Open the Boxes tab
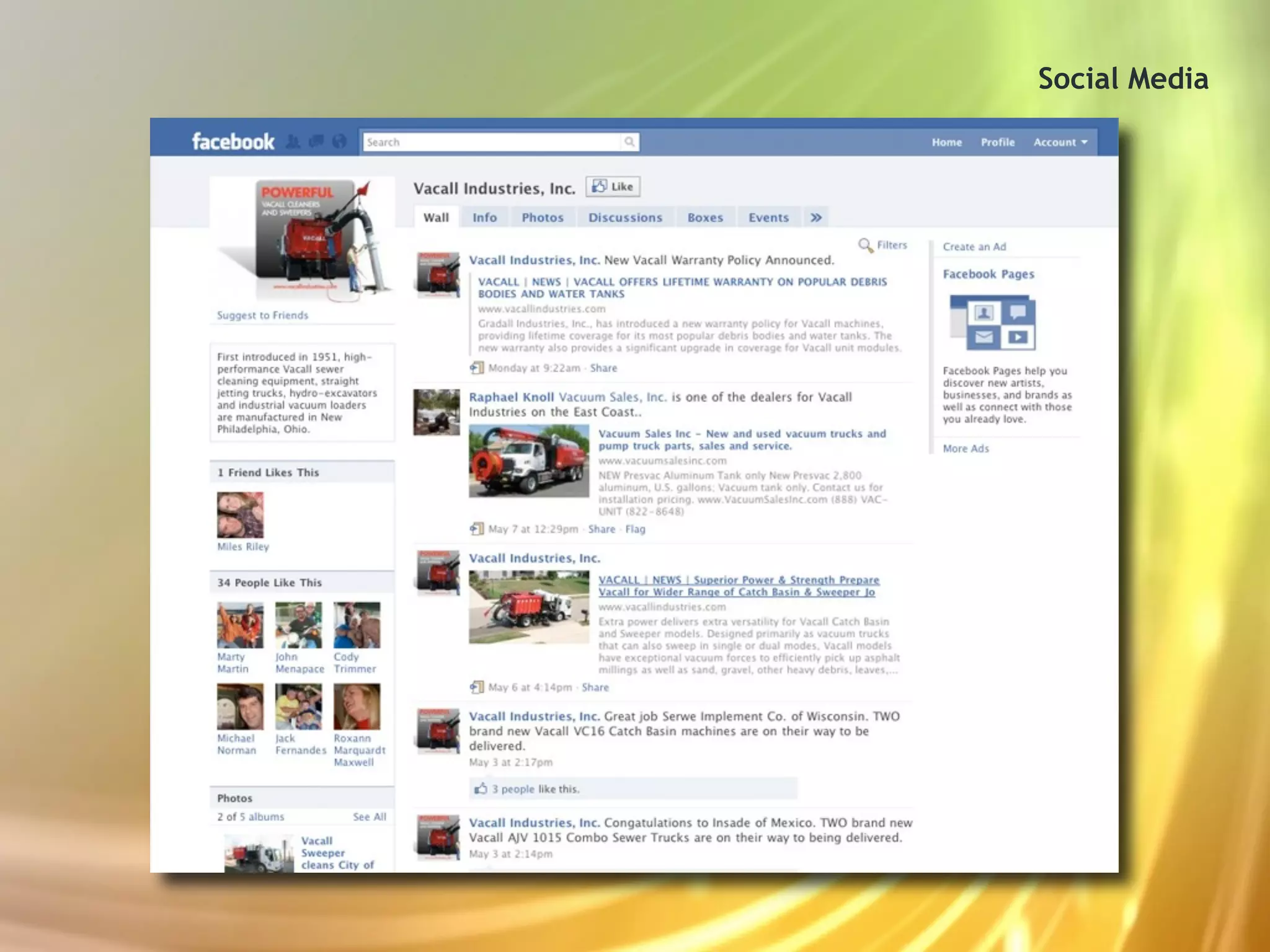Image resolution: width=1270 pixels, height=952 pixels. (x=706, y=218)
